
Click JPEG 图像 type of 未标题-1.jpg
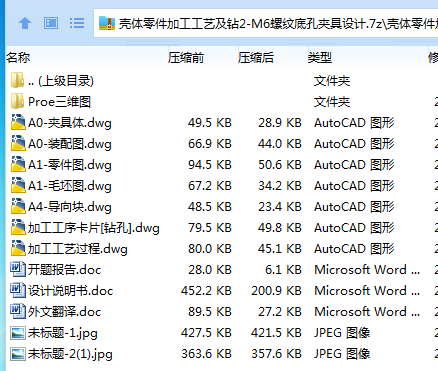click(x=342, y=333)
